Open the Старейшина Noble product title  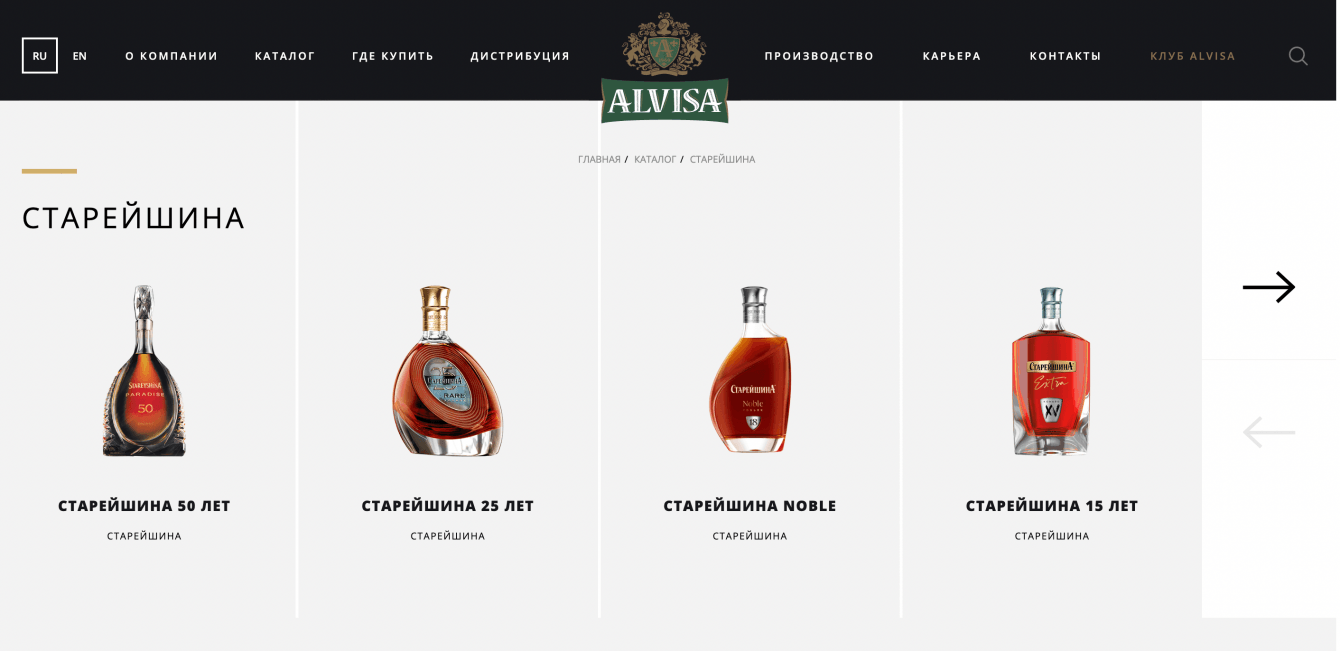tap(750, 506)
